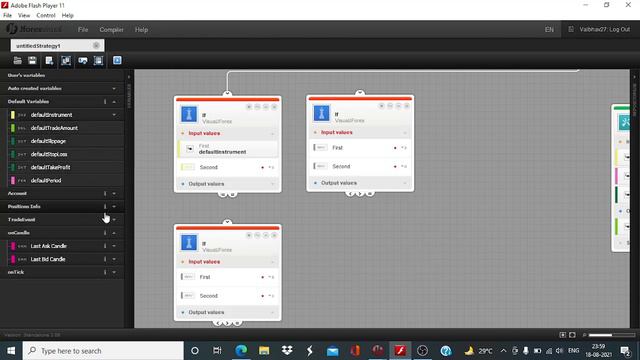Screen dimensions: 640x360
Task: Open Default Variables info icon
Action: pyautogui.click(x=105, y=101)
